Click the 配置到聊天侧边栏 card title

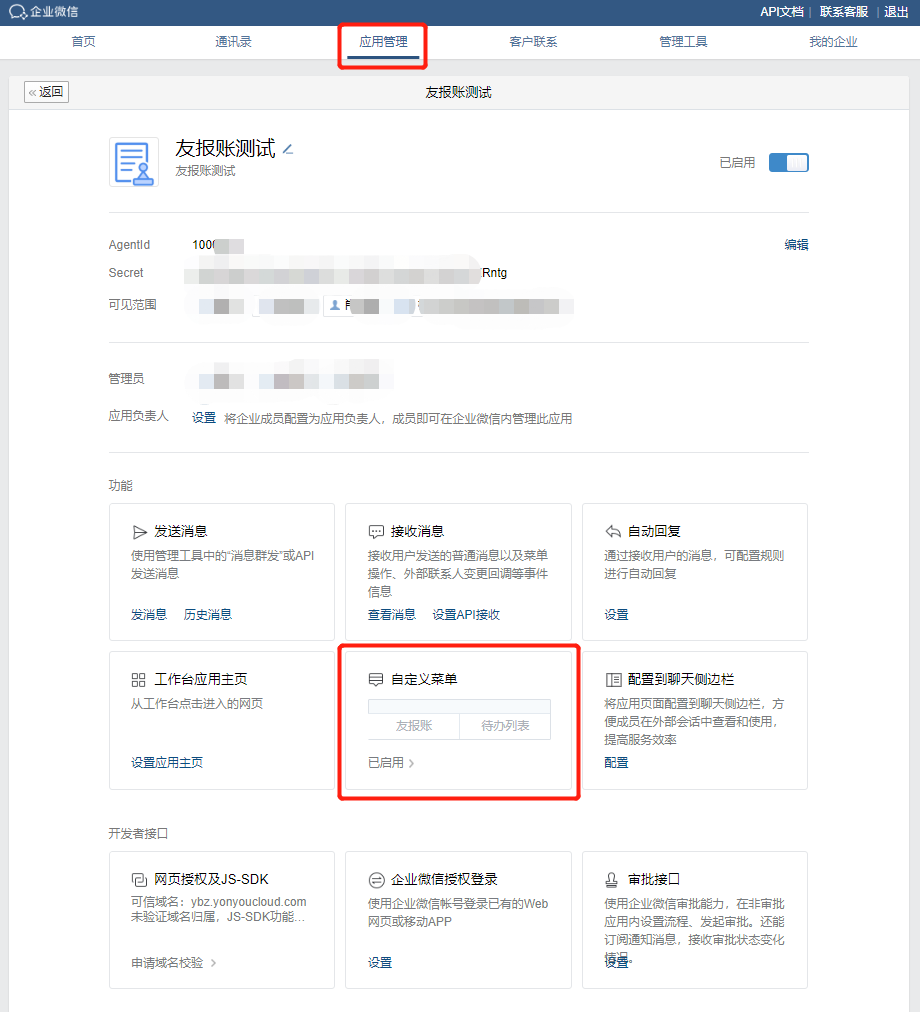coord(681,680)
